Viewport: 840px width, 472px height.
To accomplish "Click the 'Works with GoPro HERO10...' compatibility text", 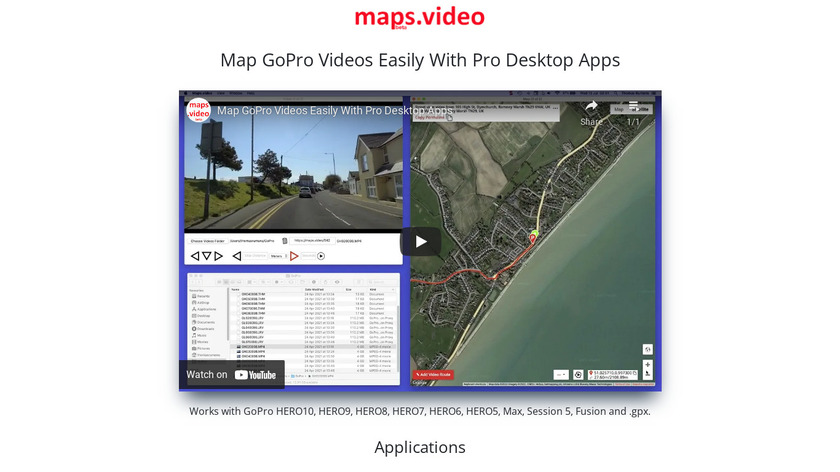I will 419,411.
